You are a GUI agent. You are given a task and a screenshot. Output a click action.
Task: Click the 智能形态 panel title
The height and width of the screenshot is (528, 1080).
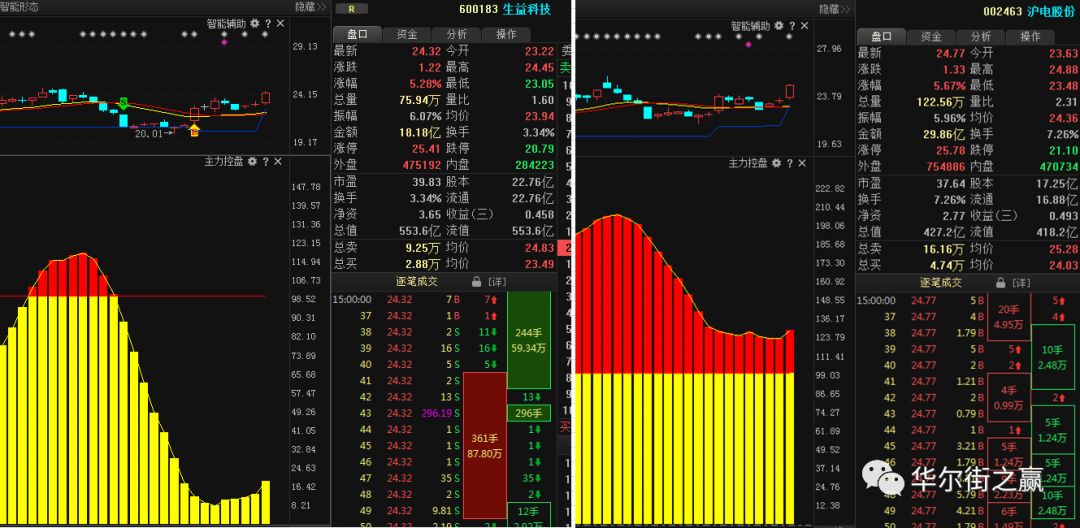coord(19,7)
